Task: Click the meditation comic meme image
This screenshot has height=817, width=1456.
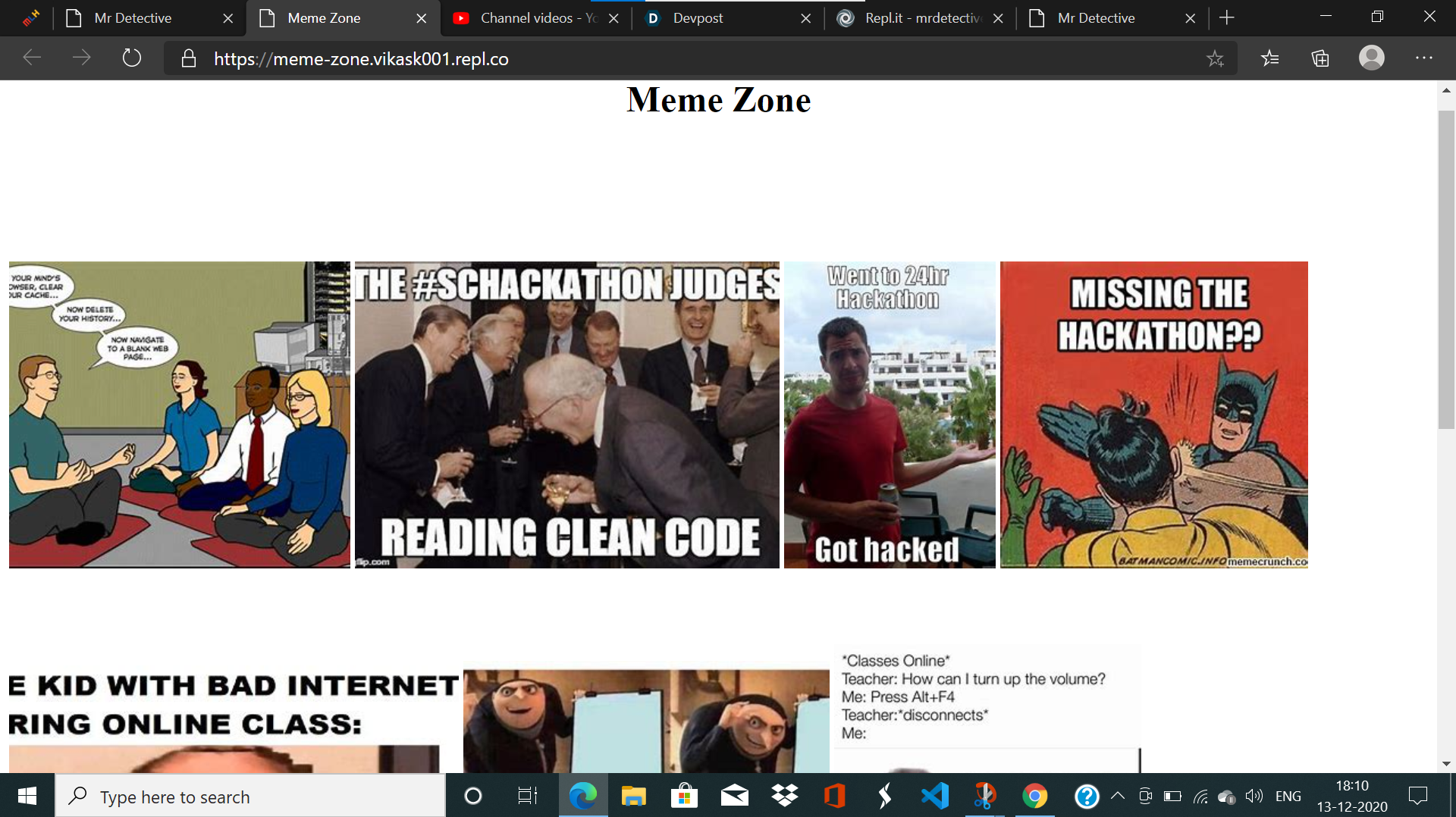Action: click(180, 415)
